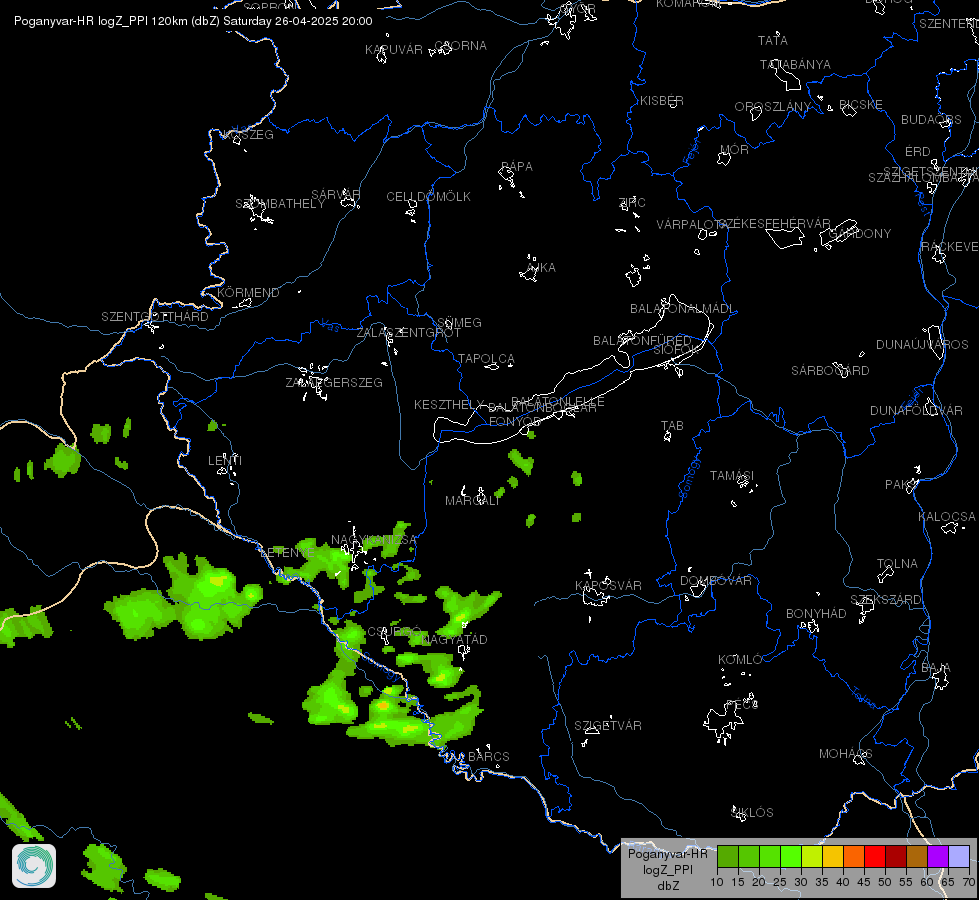
Task: Click the LETENYE label
Action: coord(287,553)
